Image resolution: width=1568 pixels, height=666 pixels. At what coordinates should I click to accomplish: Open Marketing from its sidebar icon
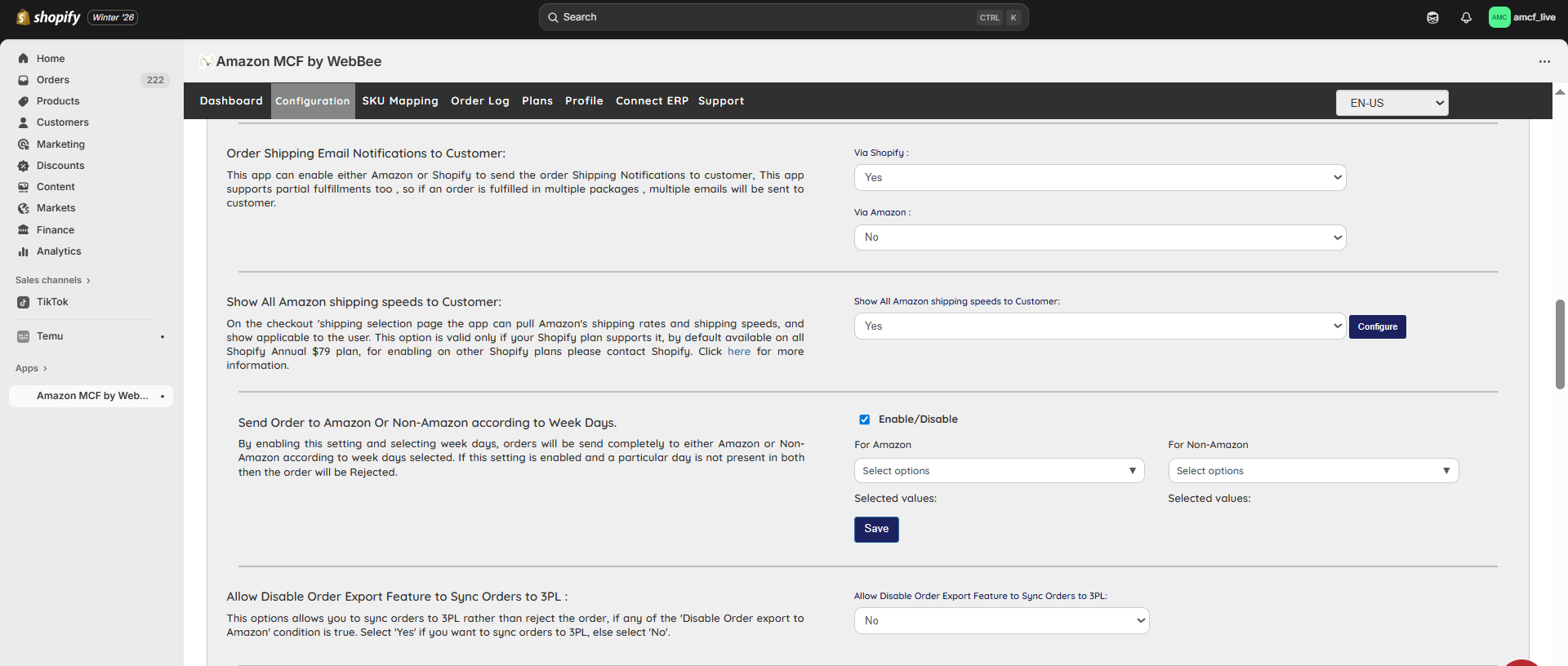(23, 144)
